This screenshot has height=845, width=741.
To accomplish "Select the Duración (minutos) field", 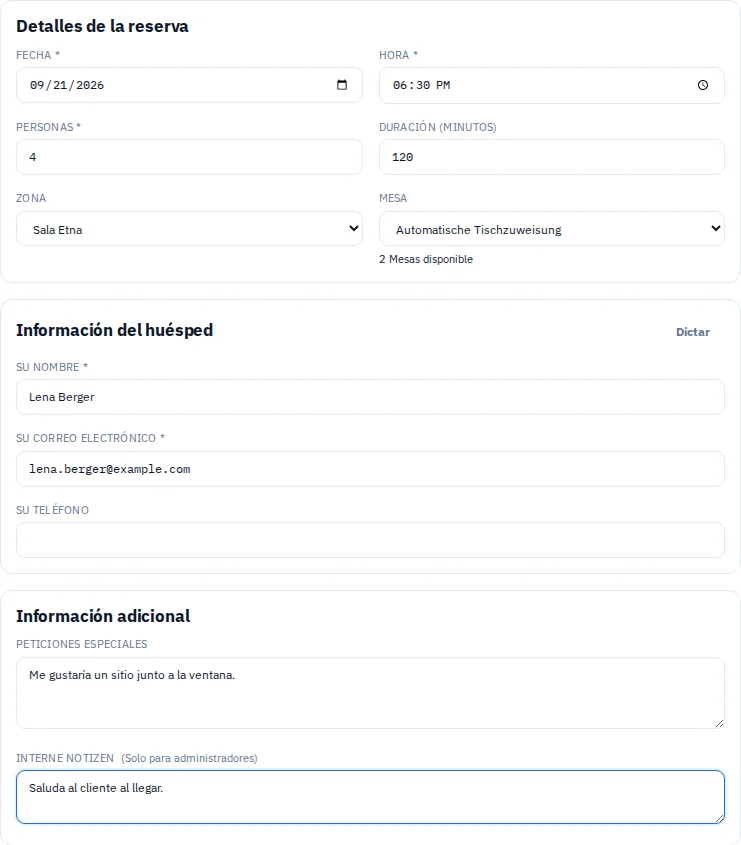I will coord(552,157).
